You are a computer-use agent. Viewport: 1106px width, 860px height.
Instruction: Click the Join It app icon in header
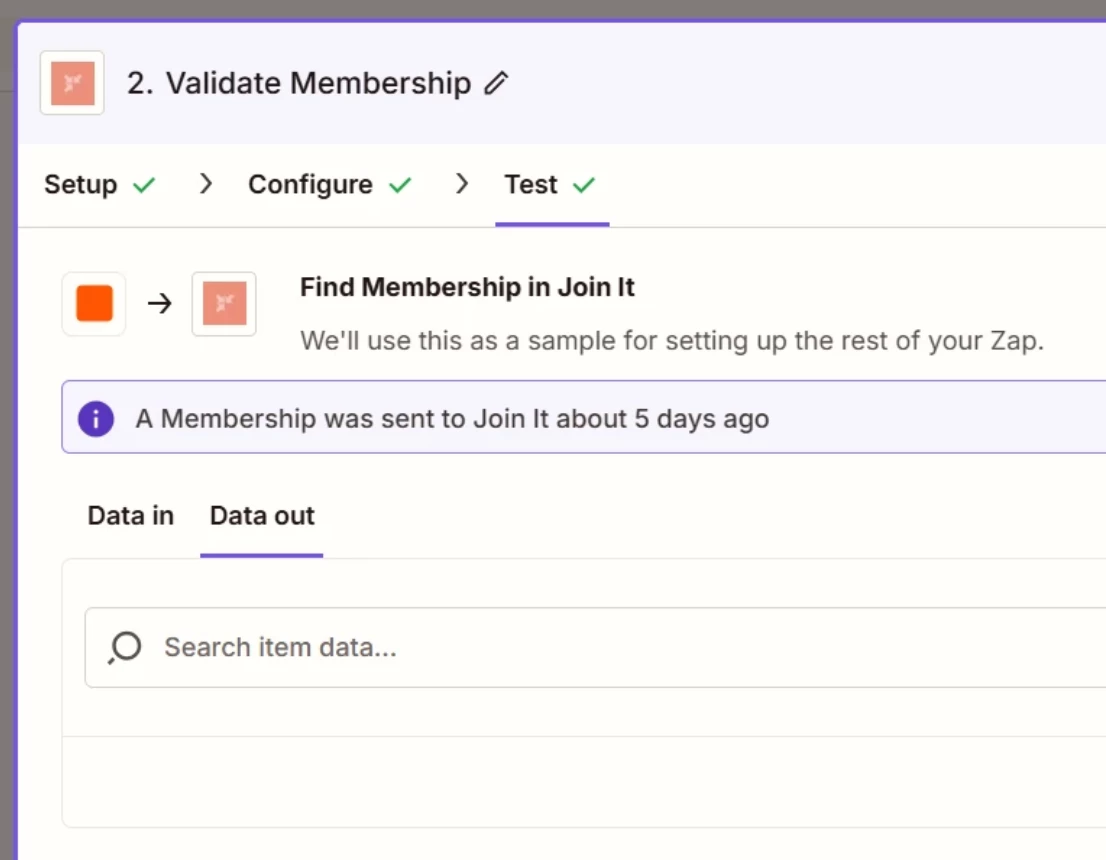point(72,83)
